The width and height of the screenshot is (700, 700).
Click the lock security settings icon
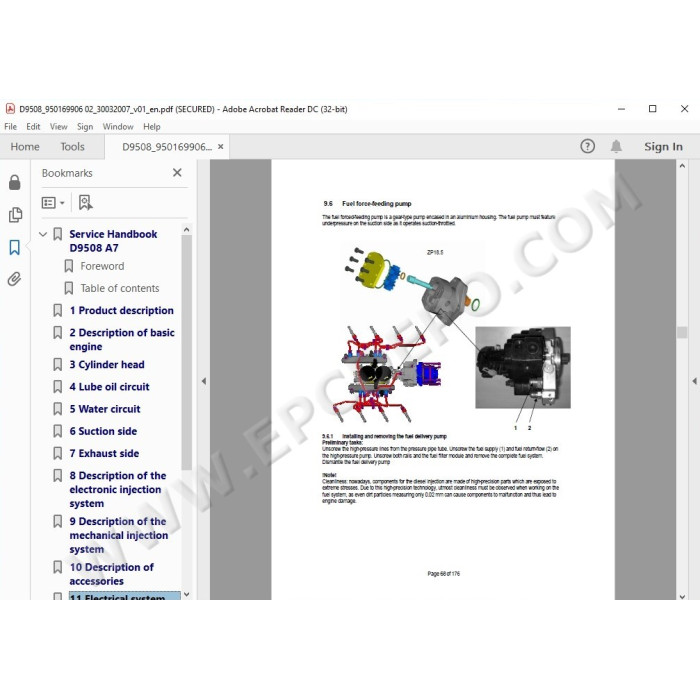(15, 182)
